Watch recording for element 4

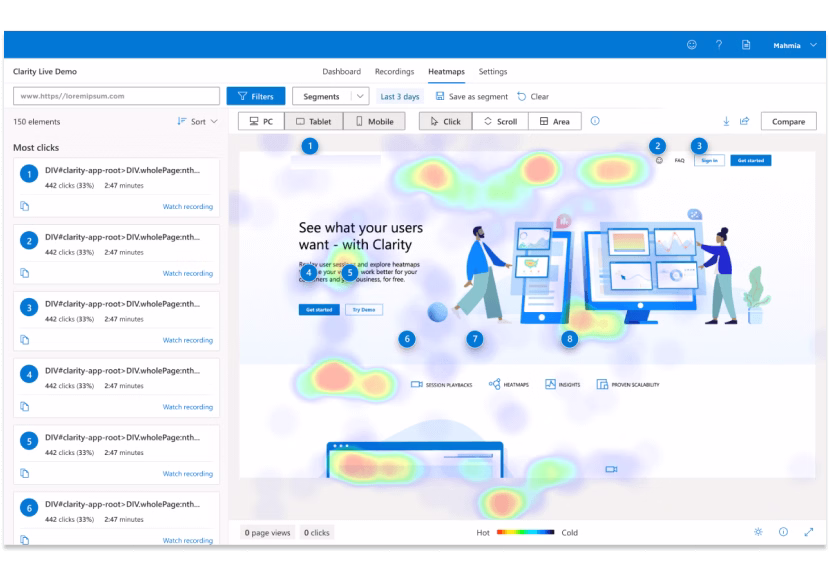(x=187, y=406)
